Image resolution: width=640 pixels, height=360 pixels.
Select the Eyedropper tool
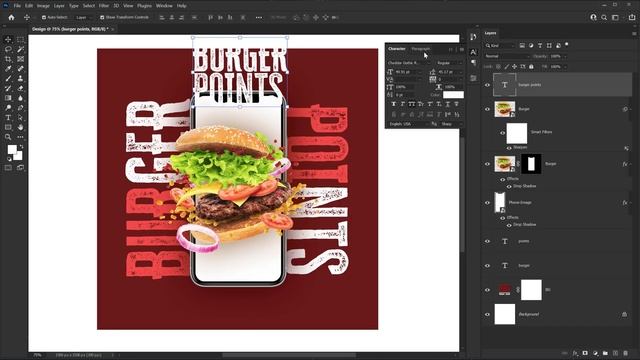8,69
